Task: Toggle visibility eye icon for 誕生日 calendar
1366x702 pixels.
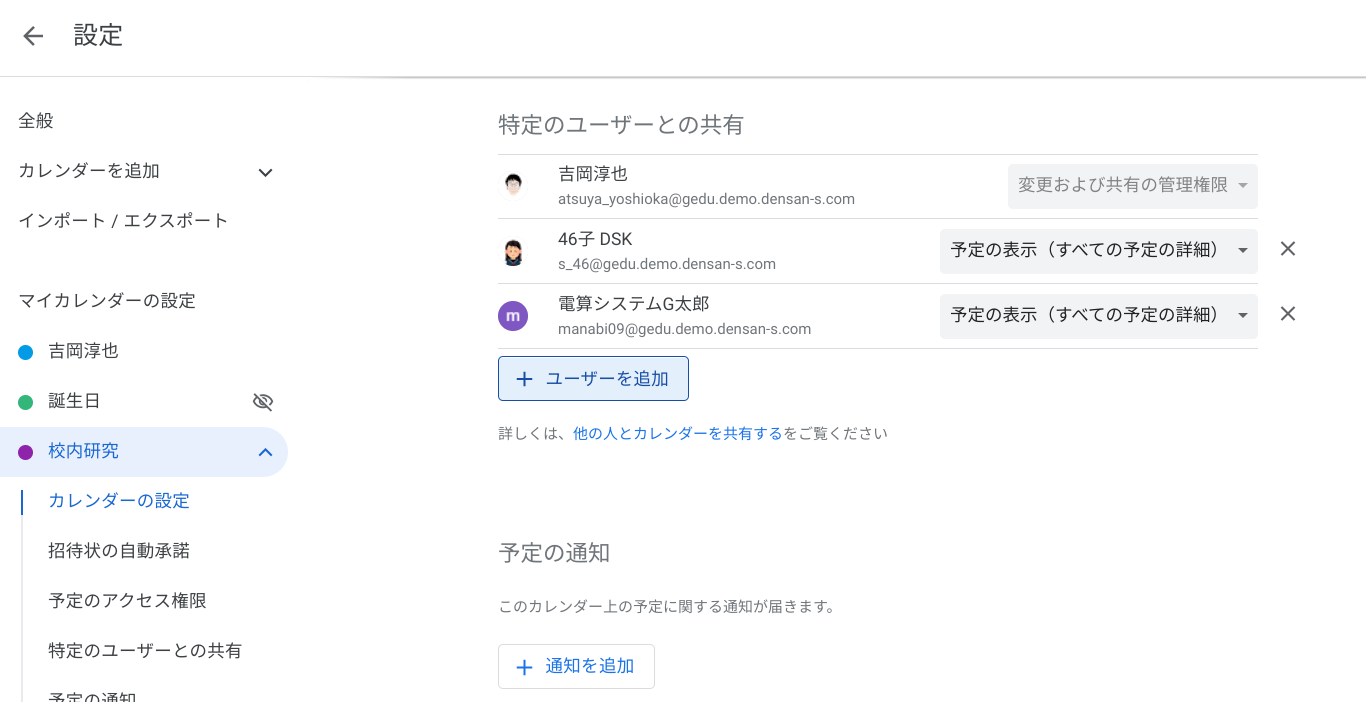Action: click(263, 402)
